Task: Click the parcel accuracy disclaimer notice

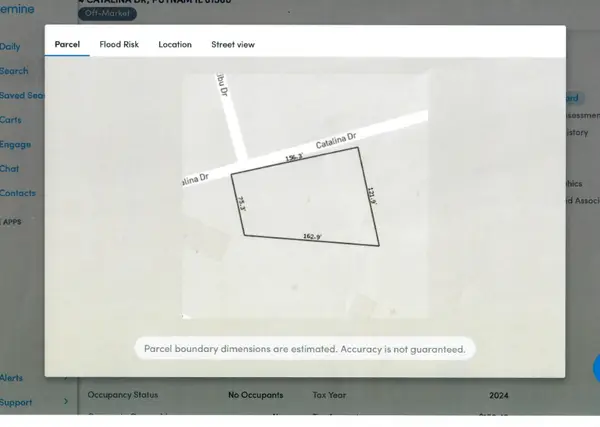Action: coord(305,349)
